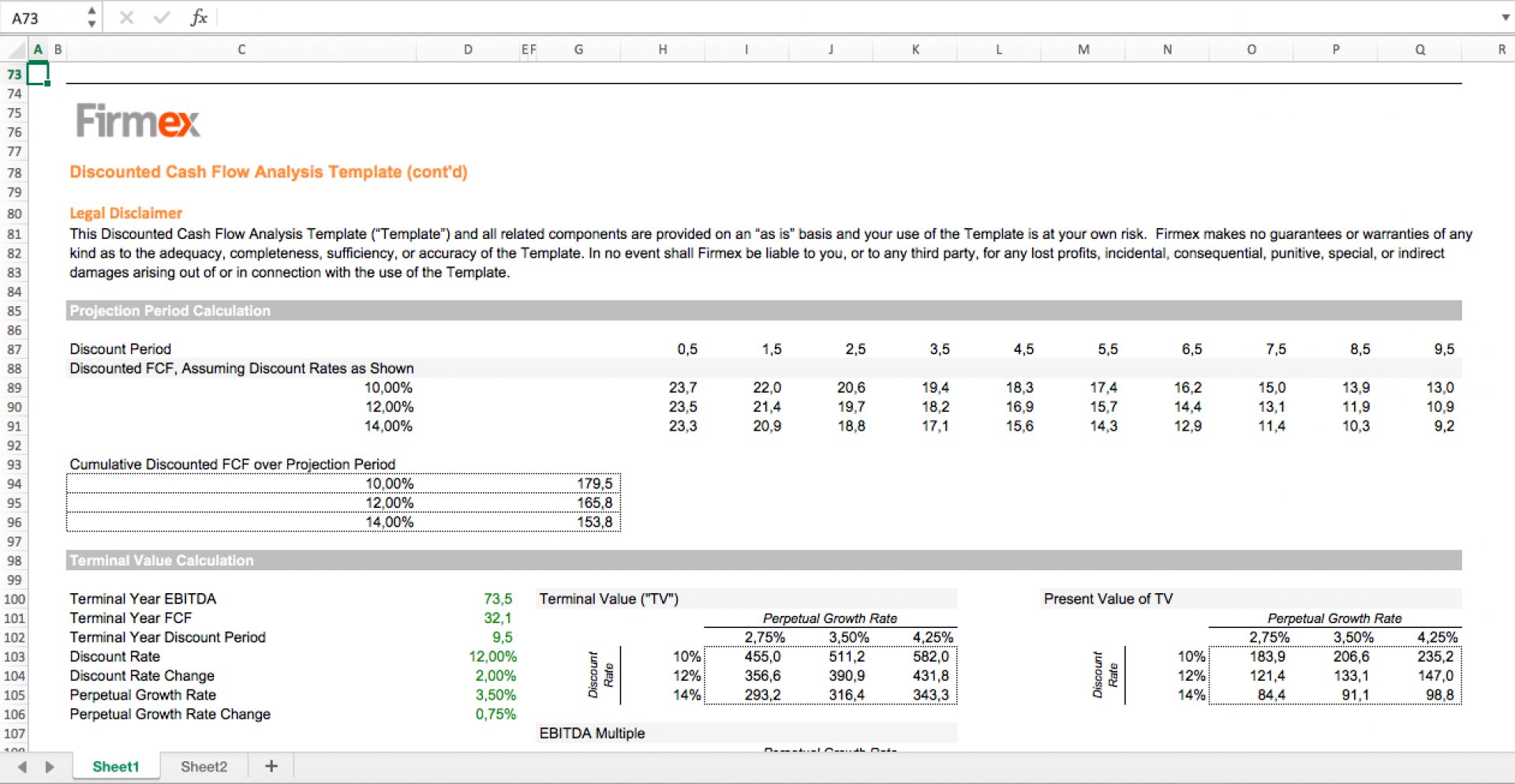Click the discounted FCF value 23,7
This screenshot has width=1515, height=784.
683,387
